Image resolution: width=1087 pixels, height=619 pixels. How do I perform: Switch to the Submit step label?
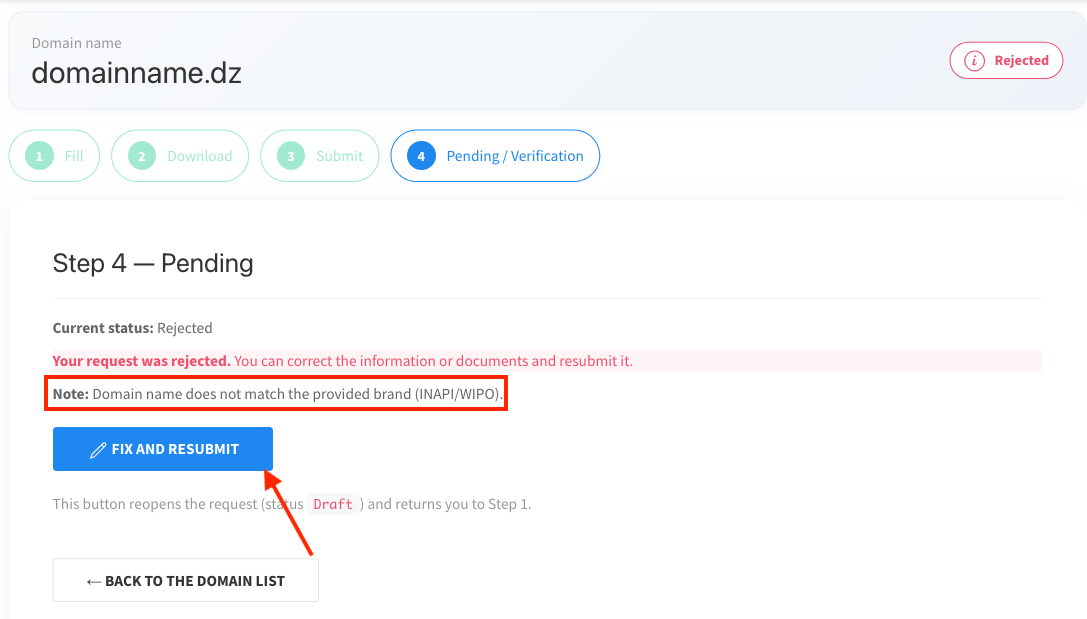point(339,156)
